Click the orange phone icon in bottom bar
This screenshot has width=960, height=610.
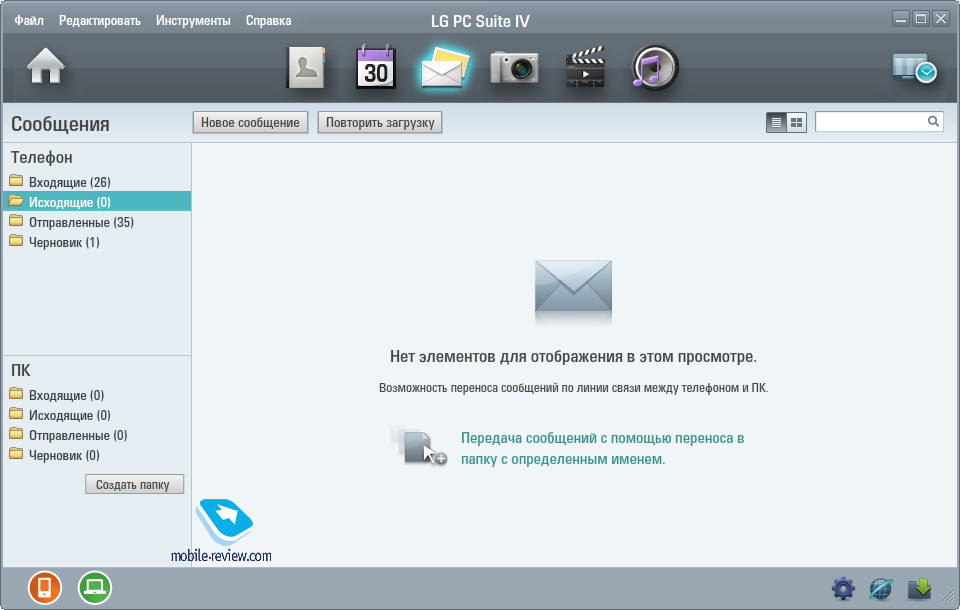[45, 587]
